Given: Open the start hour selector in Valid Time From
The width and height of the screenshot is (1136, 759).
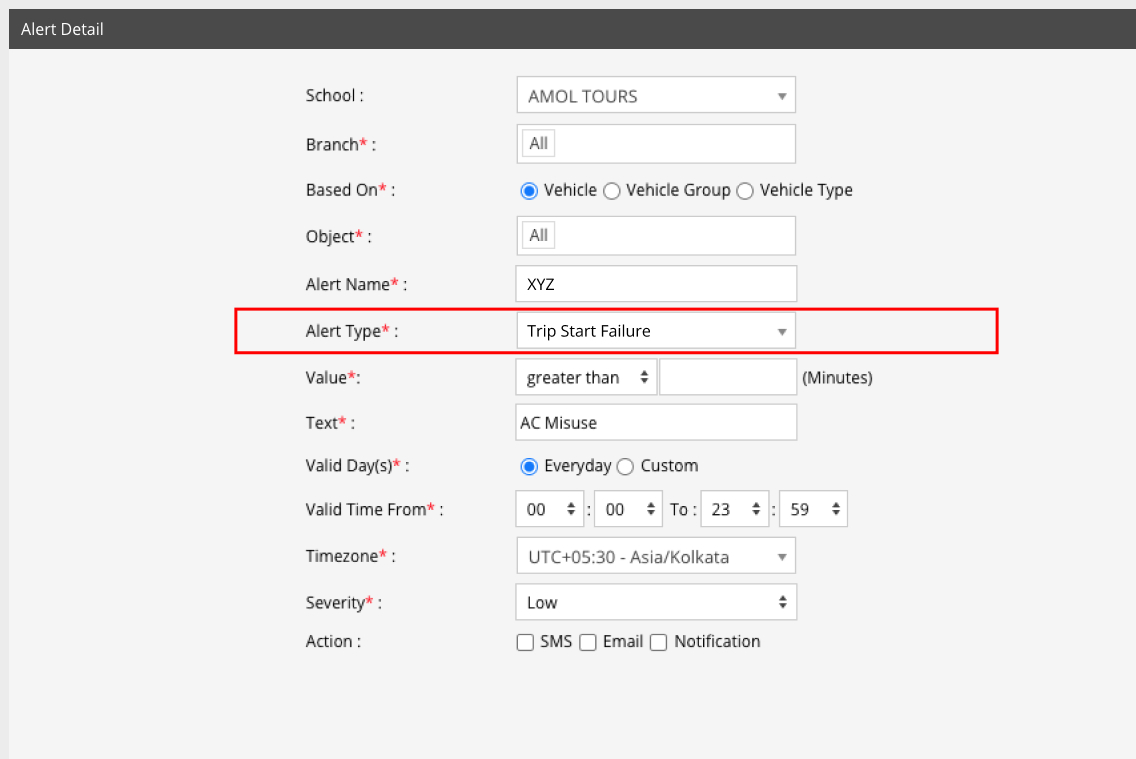Looking at the screenshot, I should 550,509.
